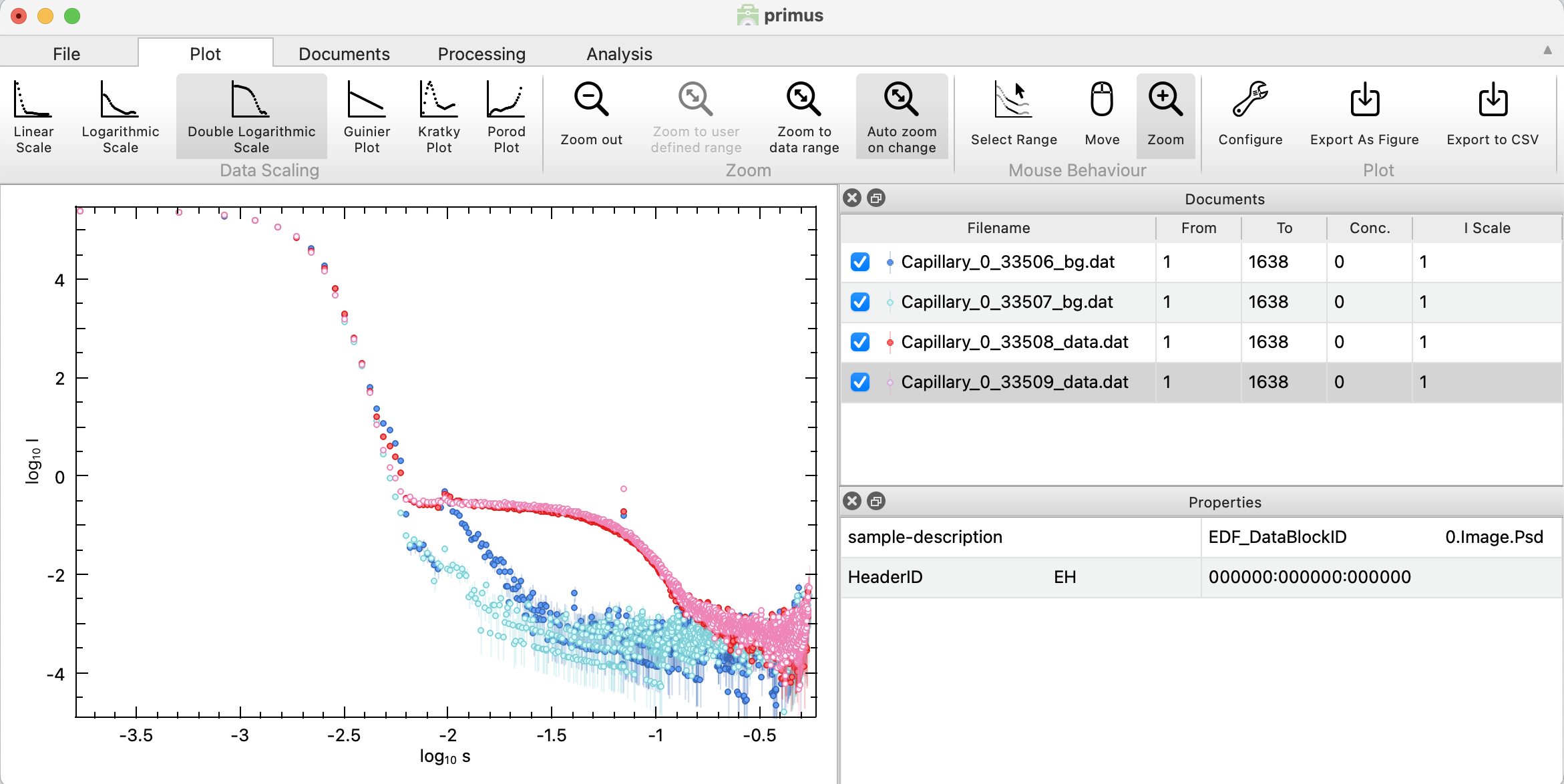This screenshot has height=784, width=1564.
Task: Collapse the ribbon with top-right arrow
Action: coord(1547,51)
